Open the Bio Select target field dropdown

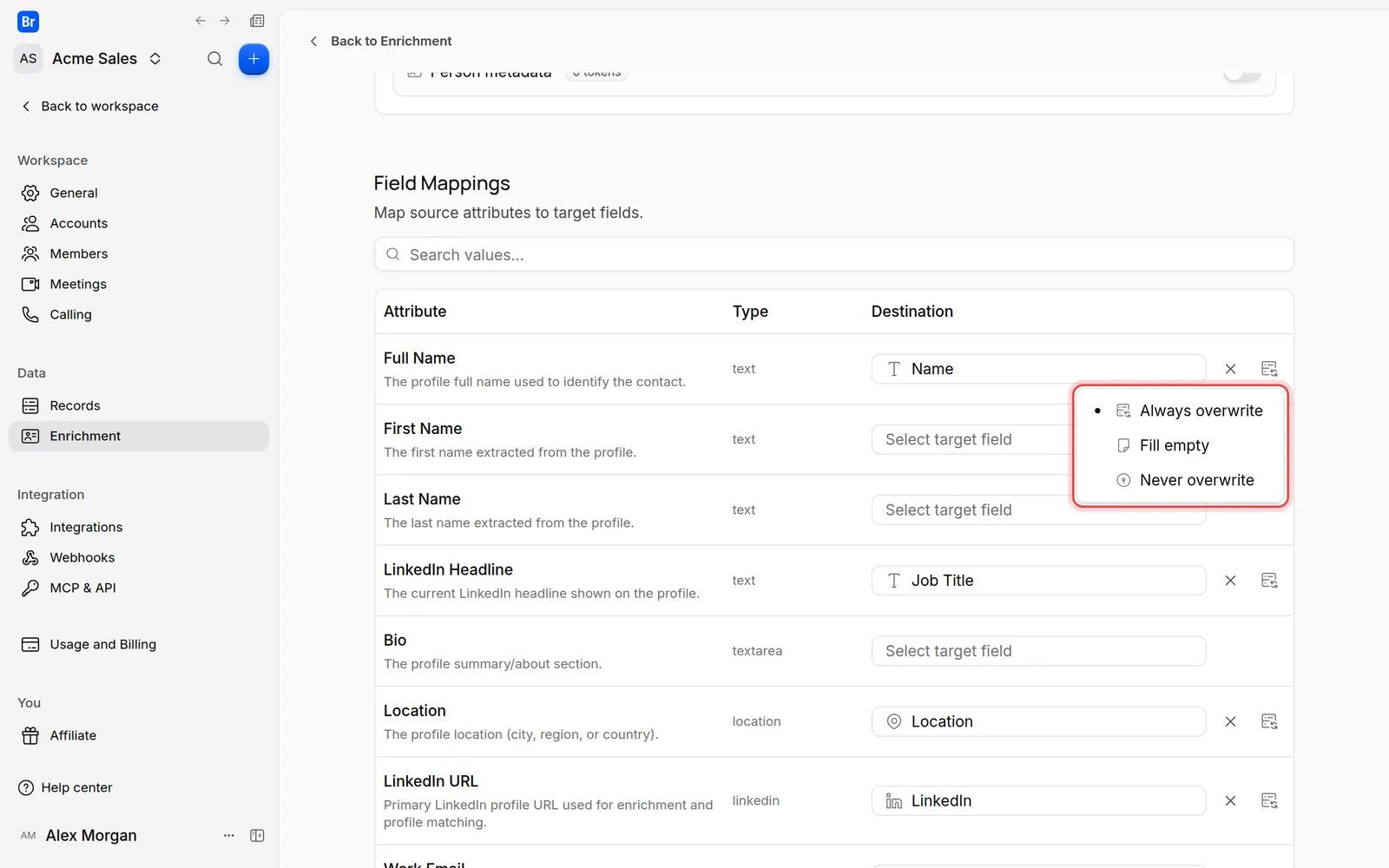click(1038, 651)
